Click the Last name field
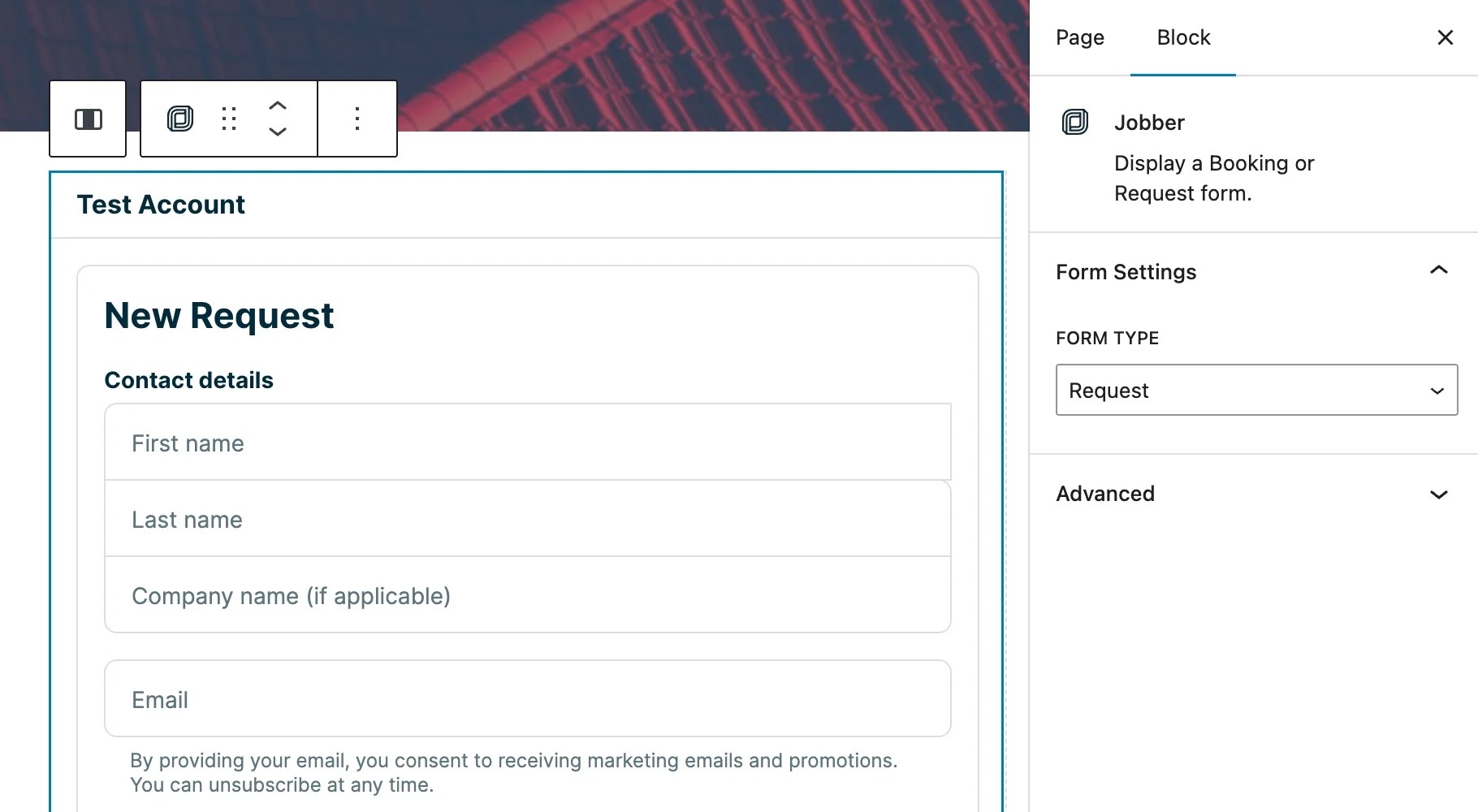 click(x=528, y=519)
